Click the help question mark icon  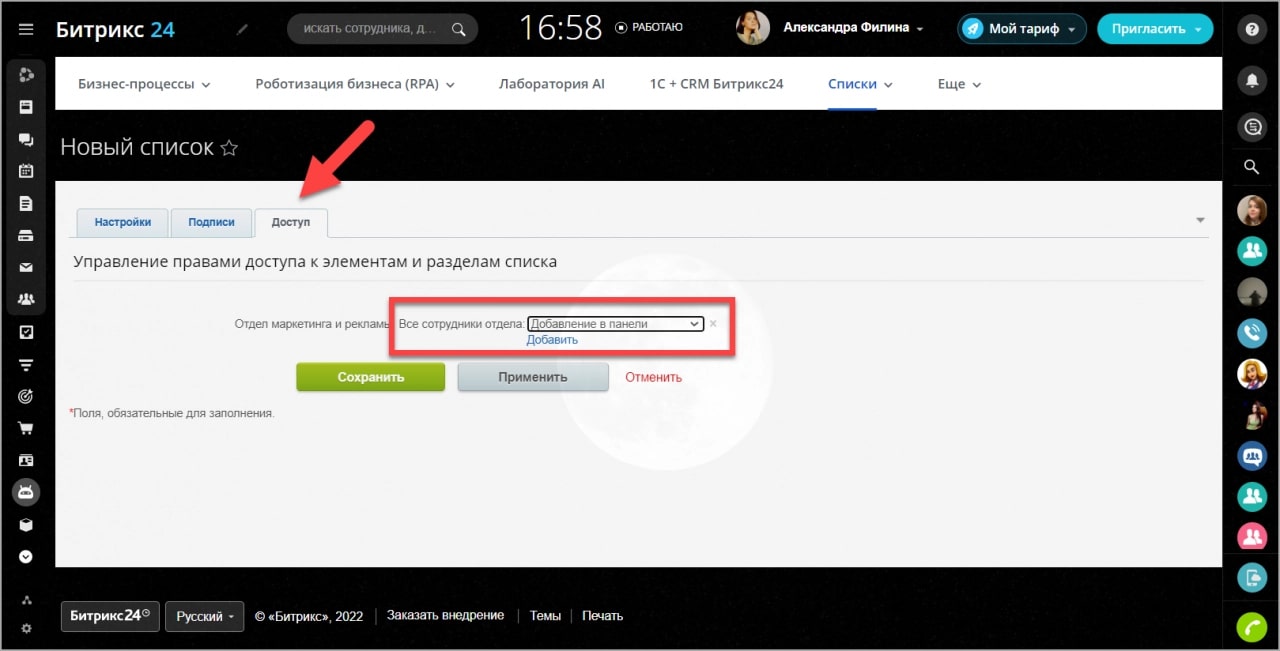click(1251, 29)
